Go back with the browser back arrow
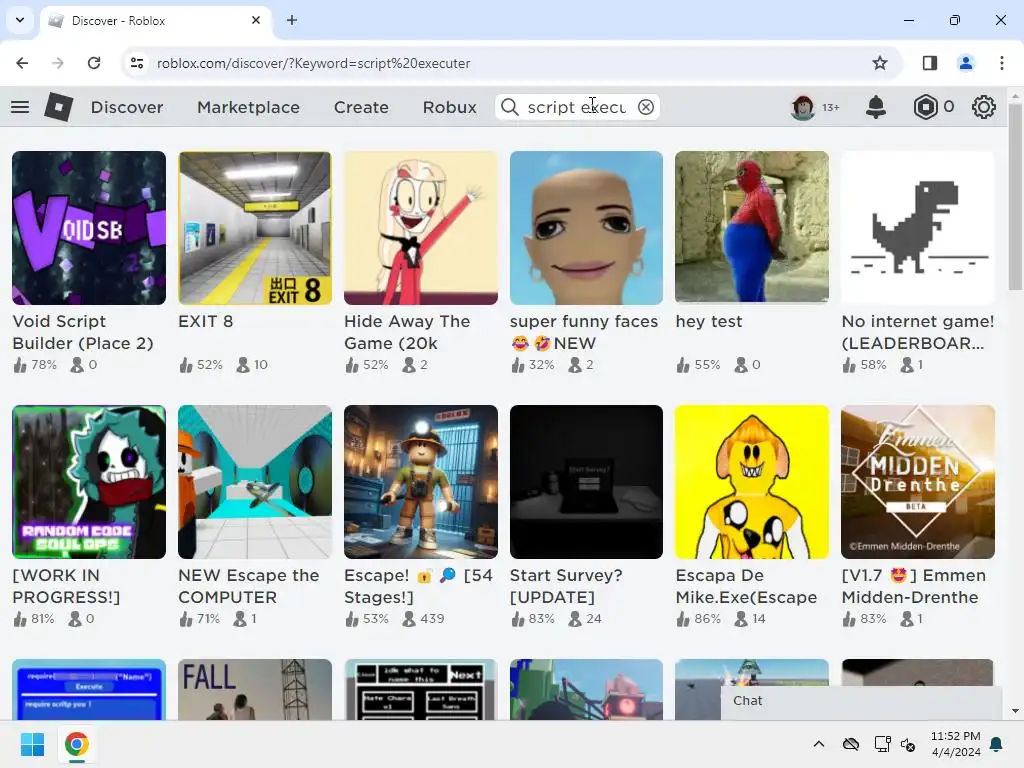Viewport: 1024px width, 768px height. tap(22, 63)
